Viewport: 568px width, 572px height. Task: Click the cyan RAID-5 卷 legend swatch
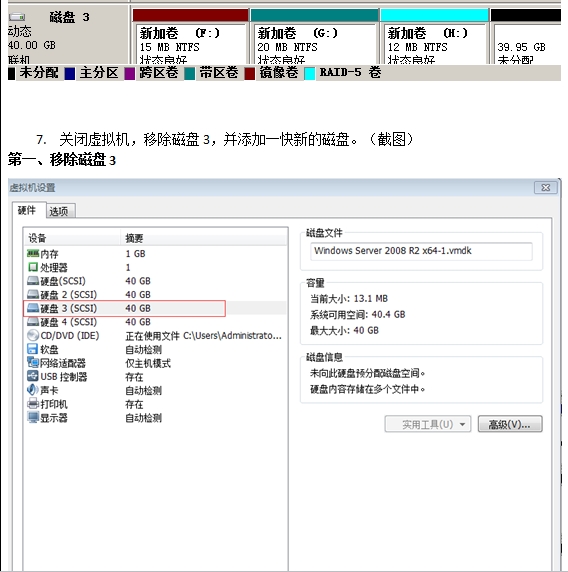pos(309,73)
